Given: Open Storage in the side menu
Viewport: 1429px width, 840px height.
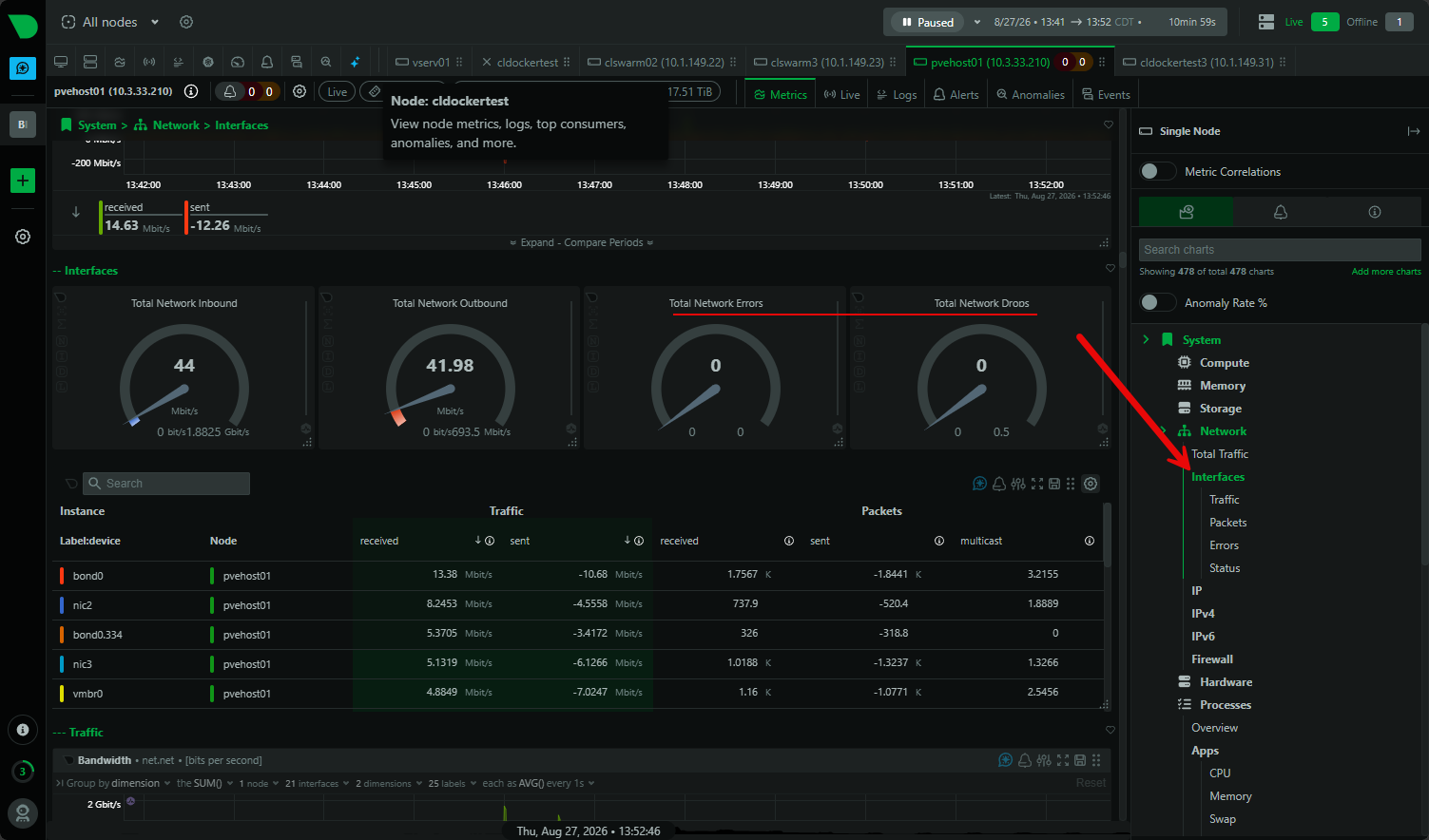Looking at the screenshot, I should pyautogui.click(x=1221, y=409).
